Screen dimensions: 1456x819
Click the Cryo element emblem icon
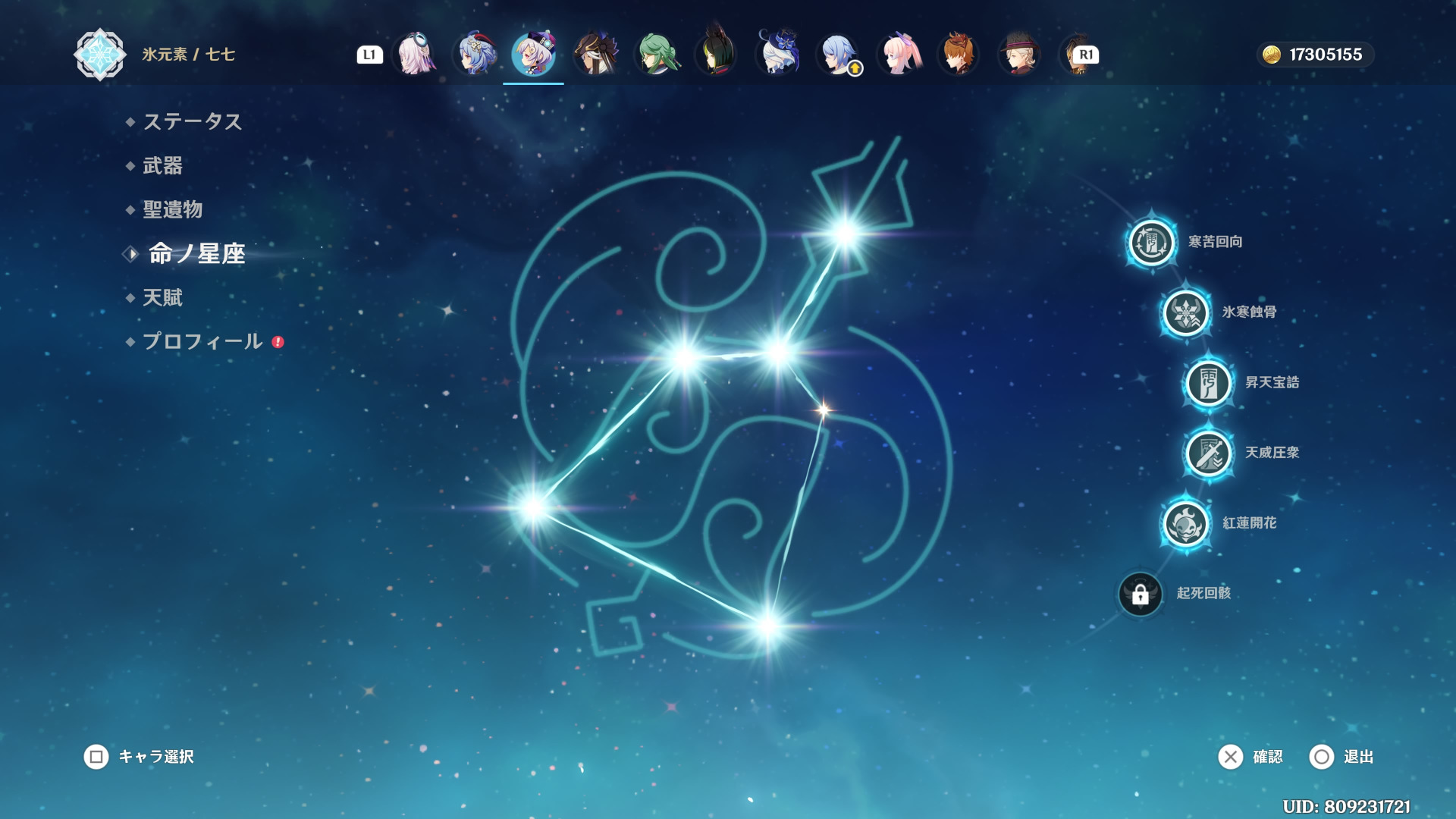pyautogui.click(x=100, y=55)
